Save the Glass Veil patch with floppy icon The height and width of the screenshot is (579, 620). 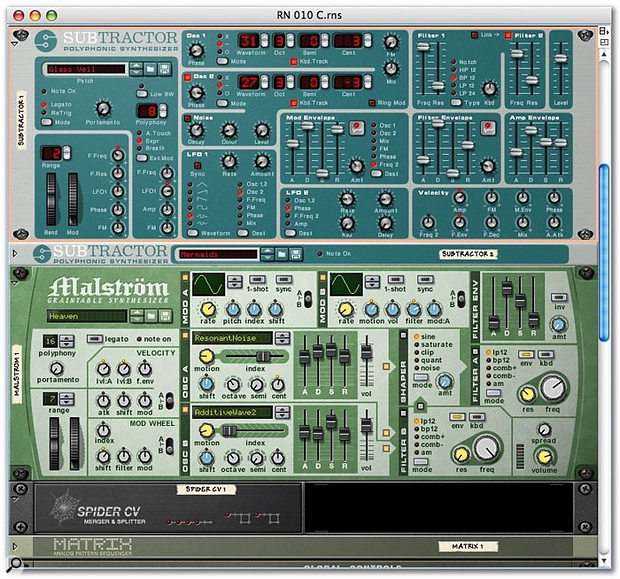point(164,70)
